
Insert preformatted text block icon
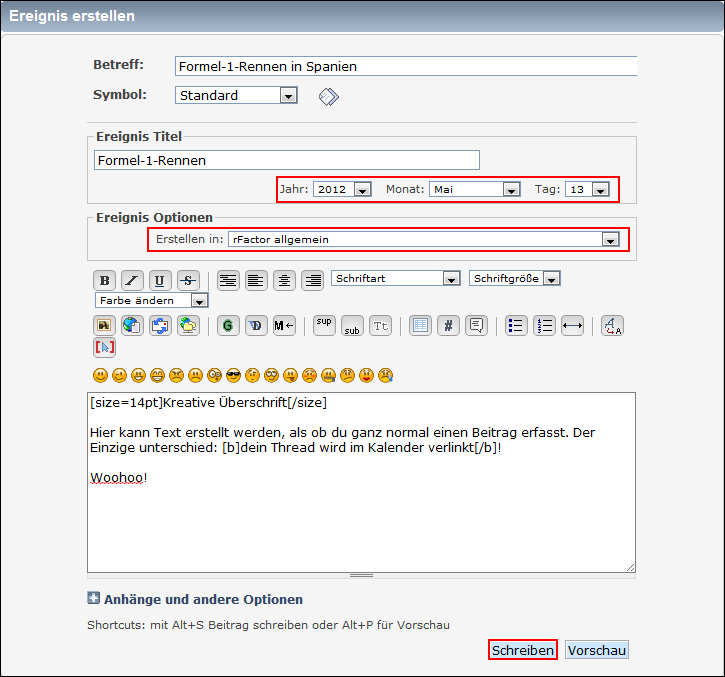point(228,280)
